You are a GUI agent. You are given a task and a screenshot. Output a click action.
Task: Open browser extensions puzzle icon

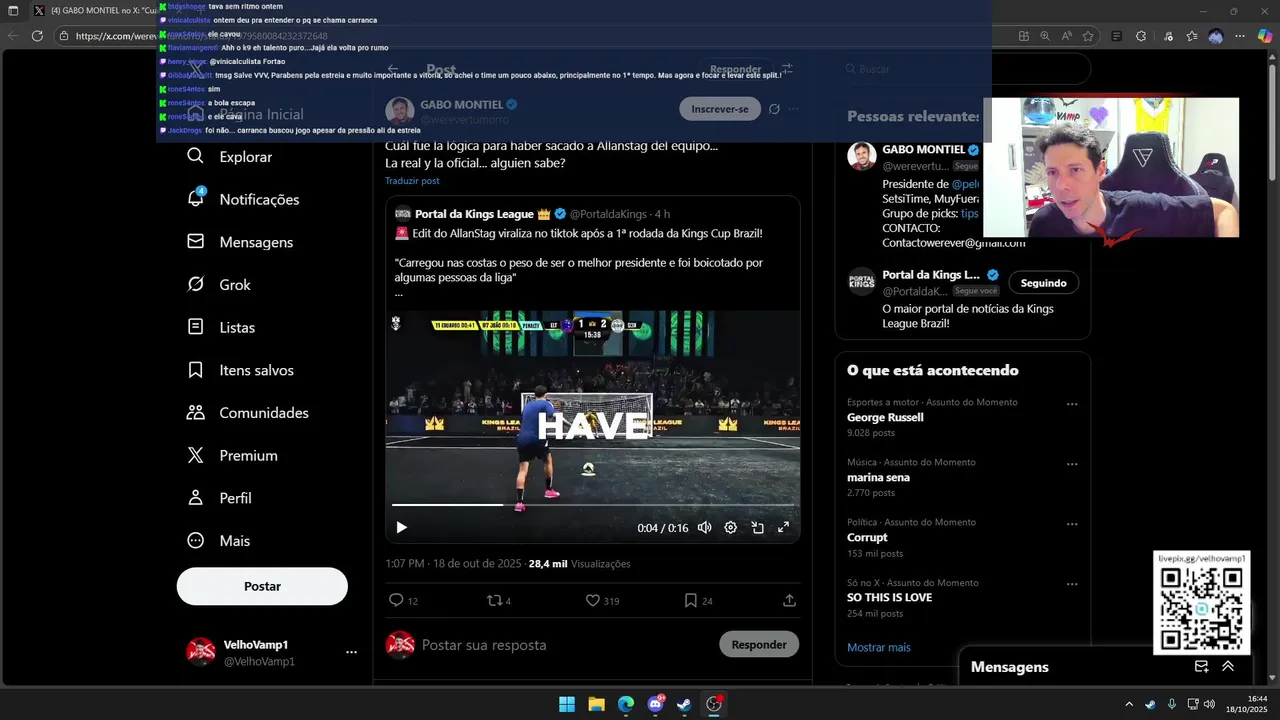pos(1141,36)
